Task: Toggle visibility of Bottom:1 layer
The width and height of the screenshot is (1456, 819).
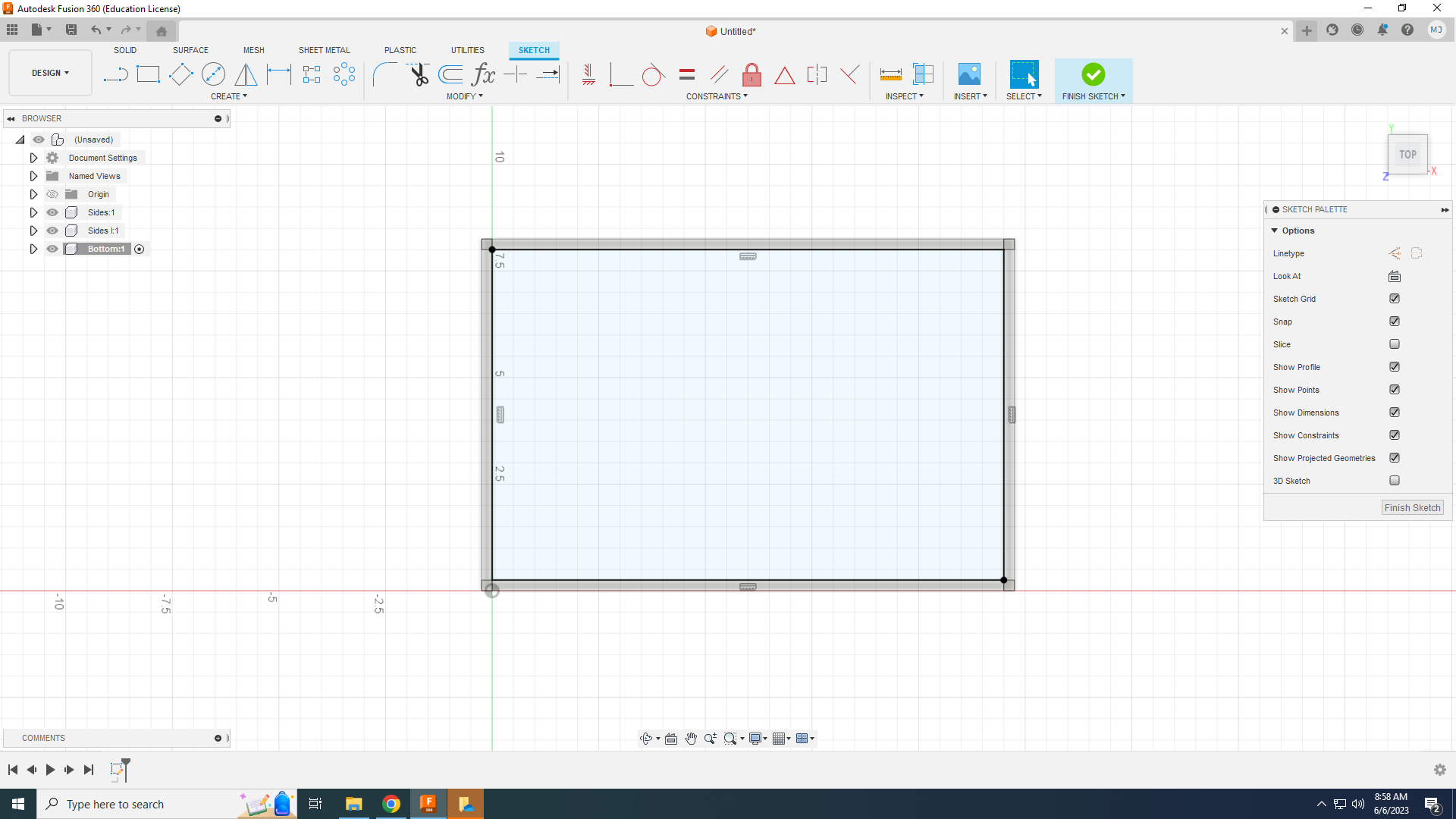Action: [x=52, y=248]
